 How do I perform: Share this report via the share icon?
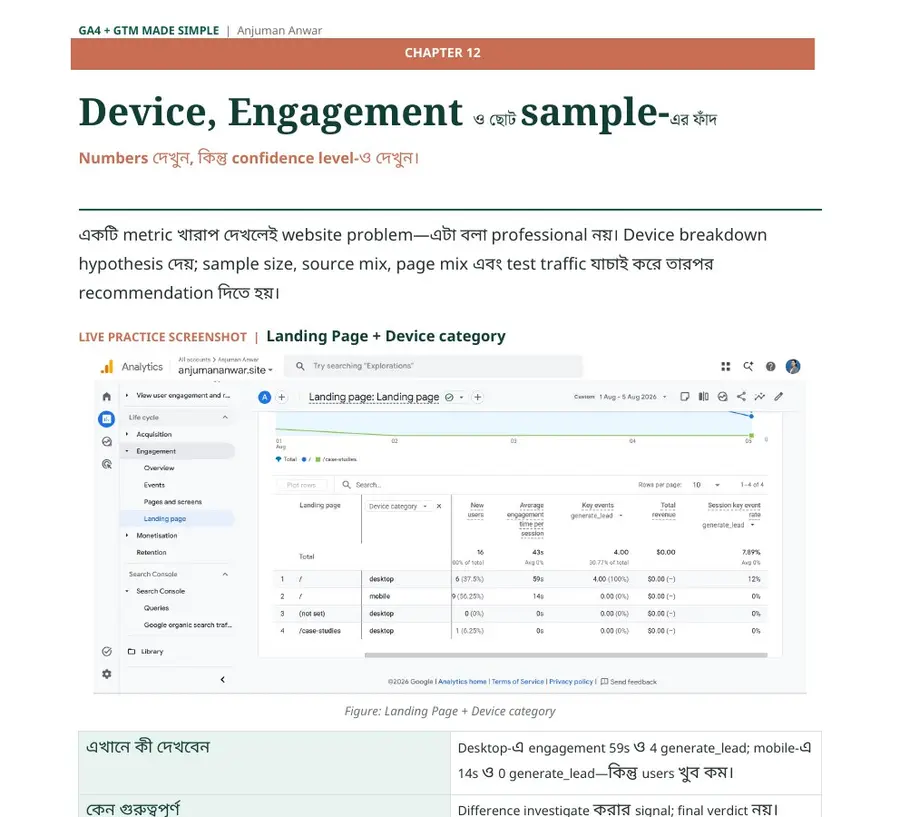[742, 397]
